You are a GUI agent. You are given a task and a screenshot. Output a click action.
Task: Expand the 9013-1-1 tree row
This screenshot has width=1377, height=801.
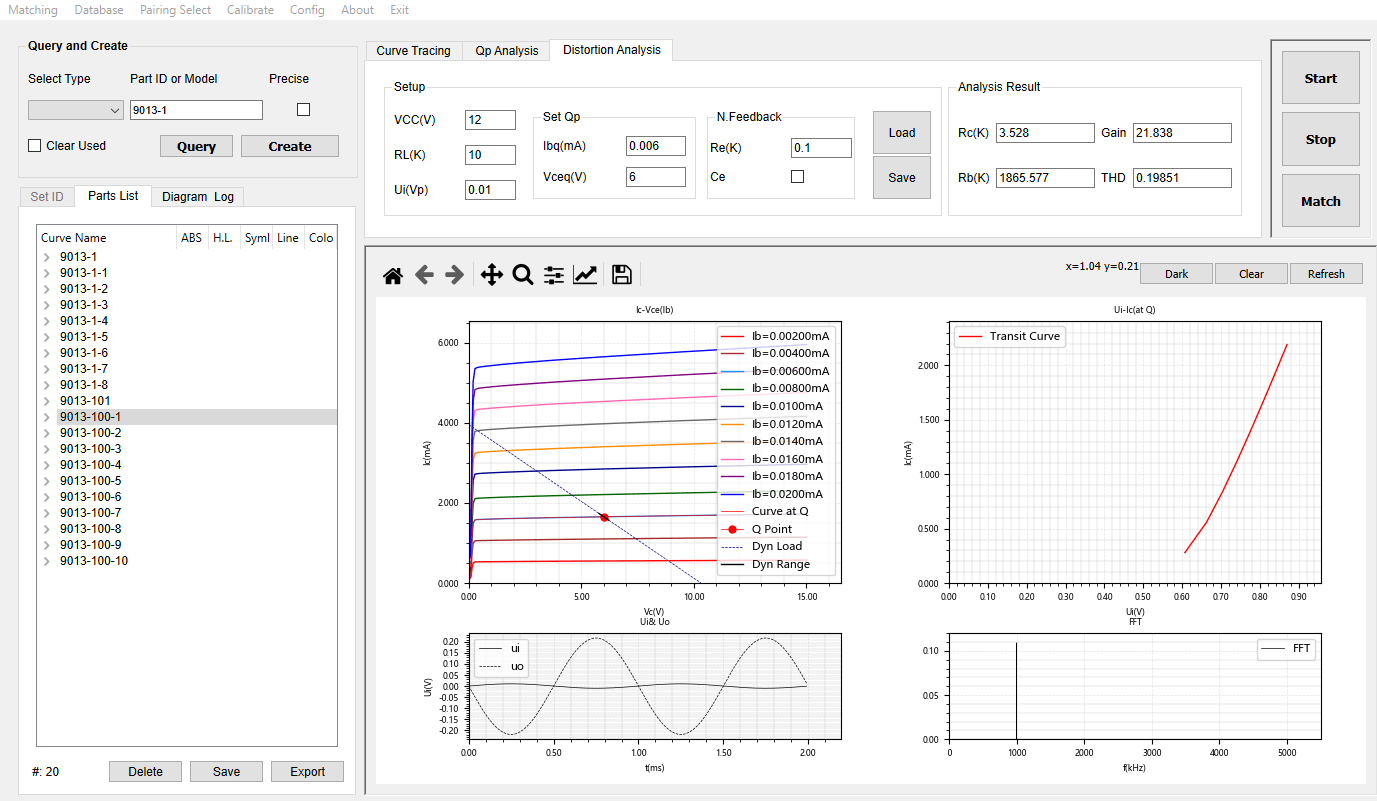point(46,273)
